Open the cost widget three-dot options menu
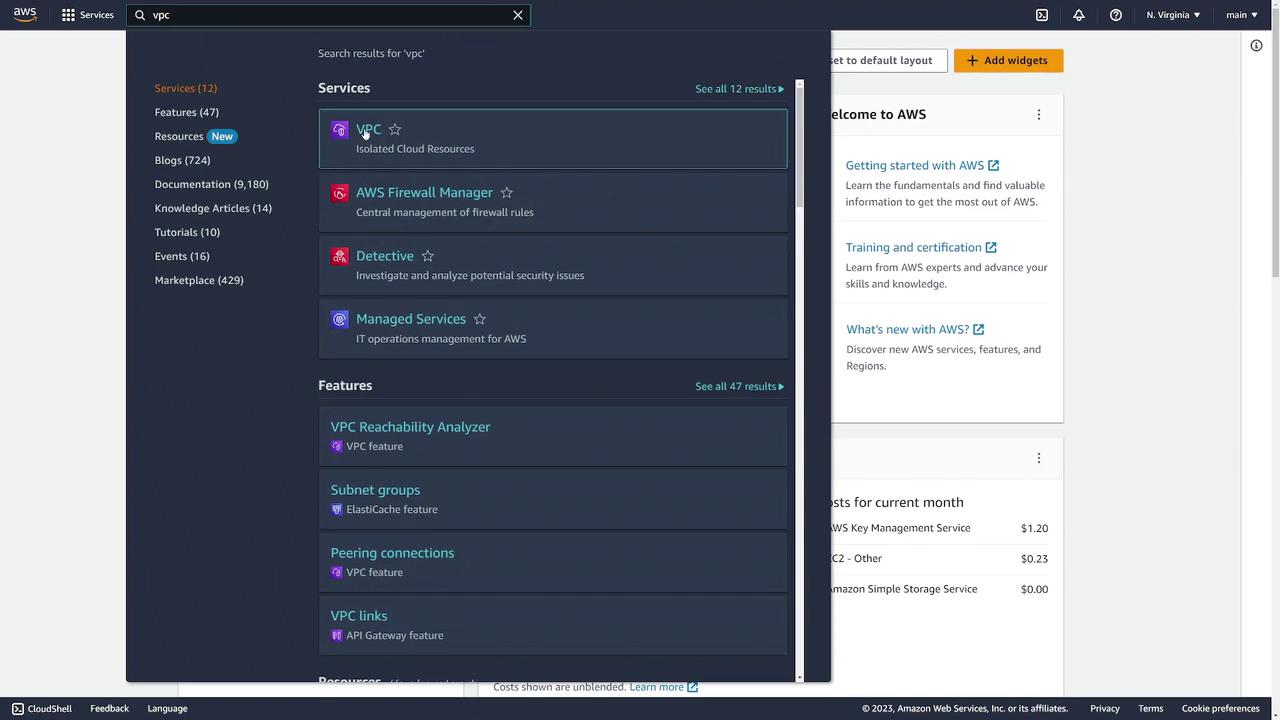 (x=1038, y=458)
